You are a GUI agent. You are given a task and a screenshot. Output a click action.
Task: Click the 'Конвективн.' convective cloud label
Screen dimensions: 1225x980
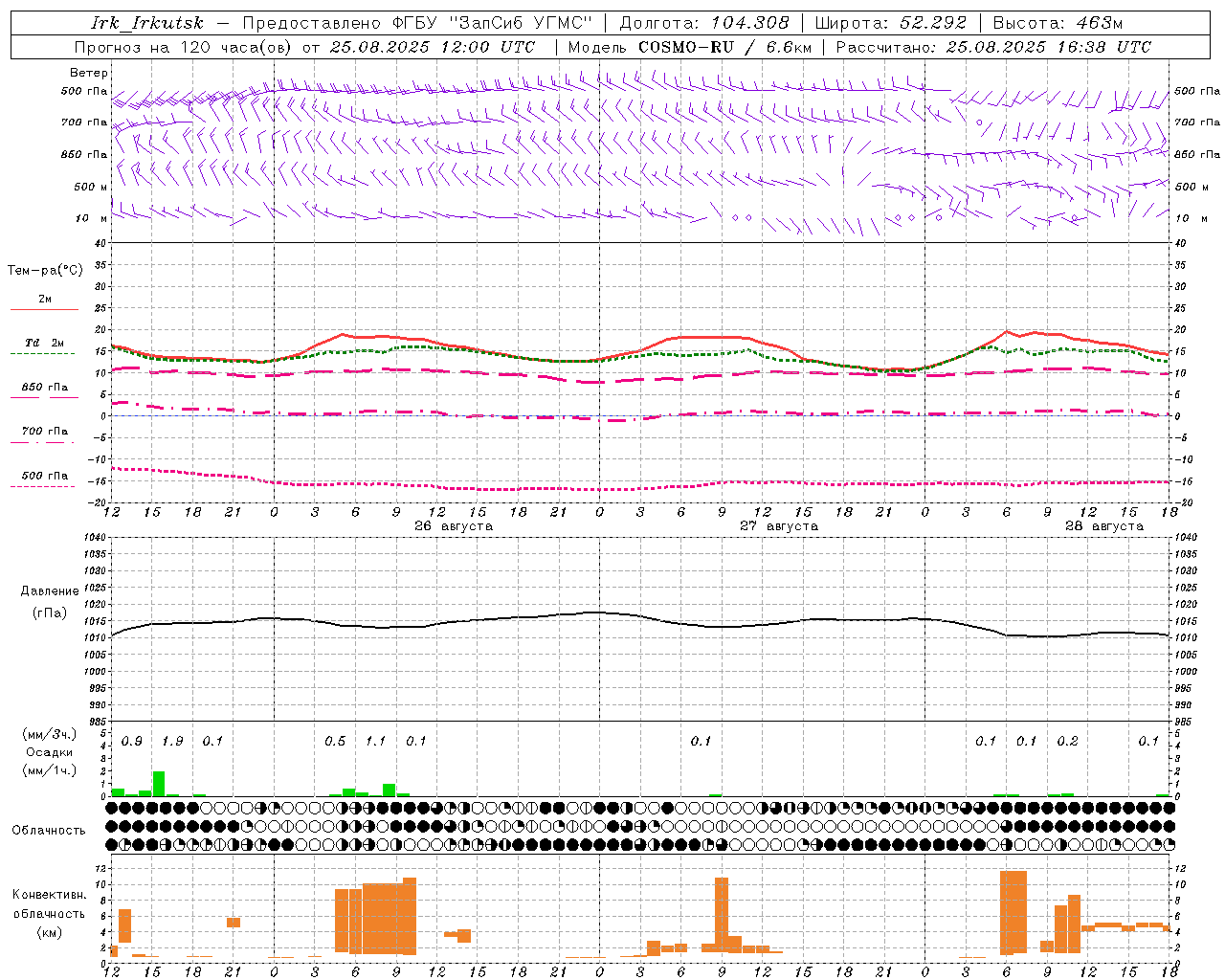[x=49, y=895]
